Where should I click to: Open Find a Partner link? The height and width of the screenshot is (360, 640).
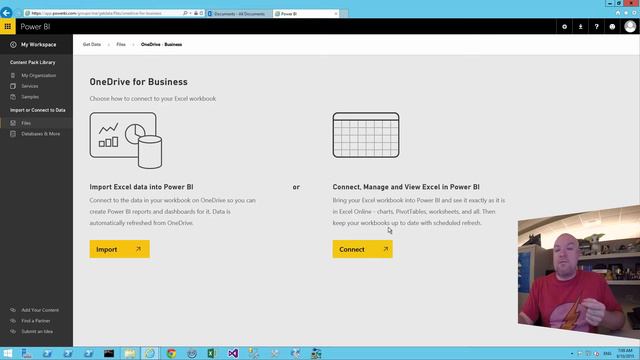click(x=36, y=321)
